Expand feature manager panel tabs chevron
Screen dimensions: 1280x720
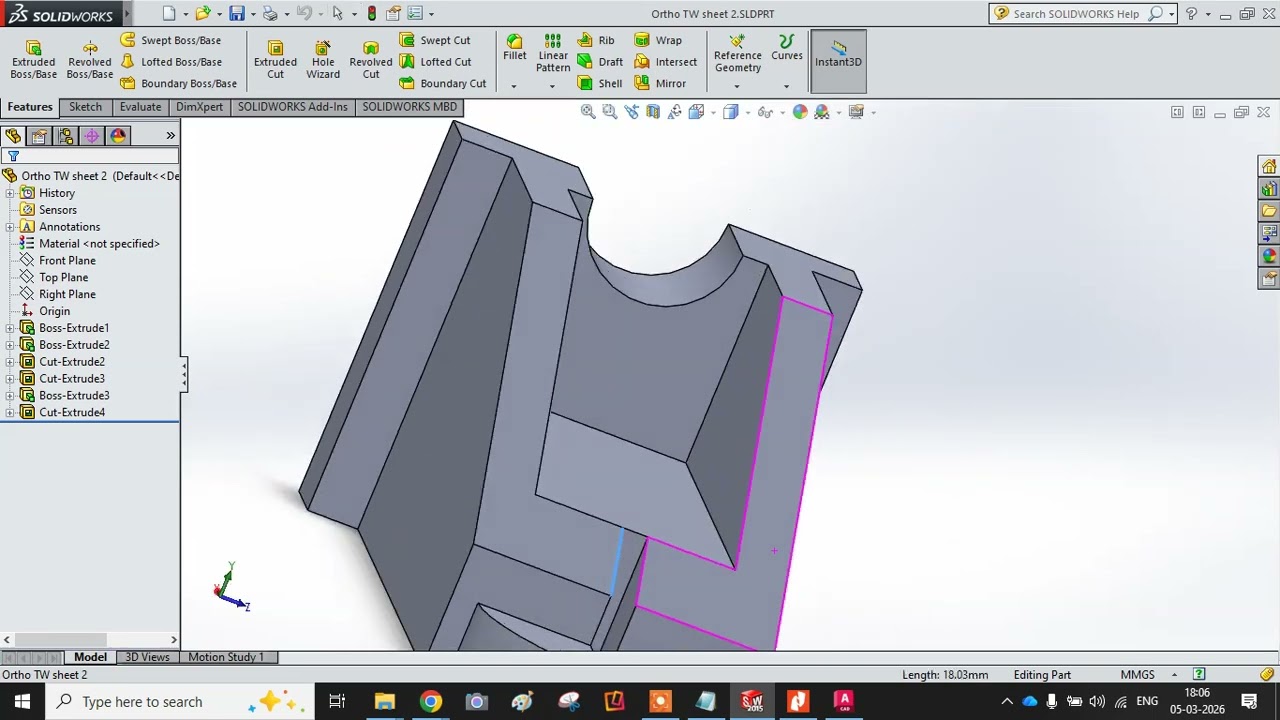[x=170, y=136]
